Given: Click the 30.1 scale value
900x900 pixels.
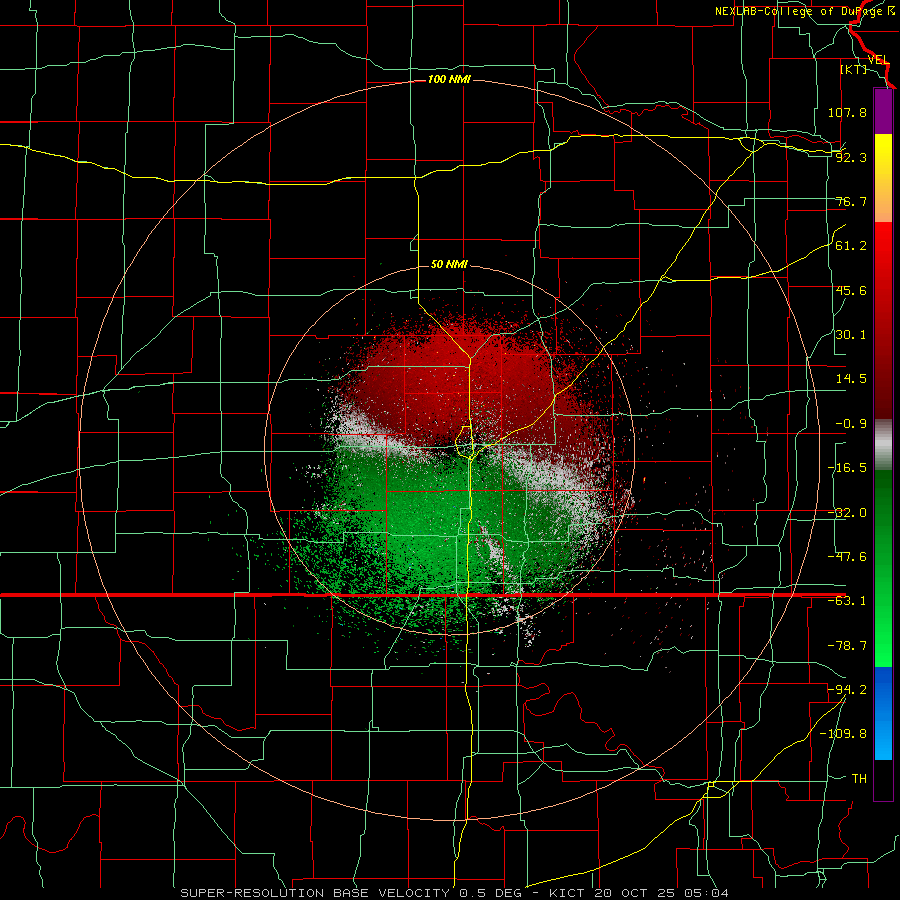Looking at the screenshot, I should point(851,335).
